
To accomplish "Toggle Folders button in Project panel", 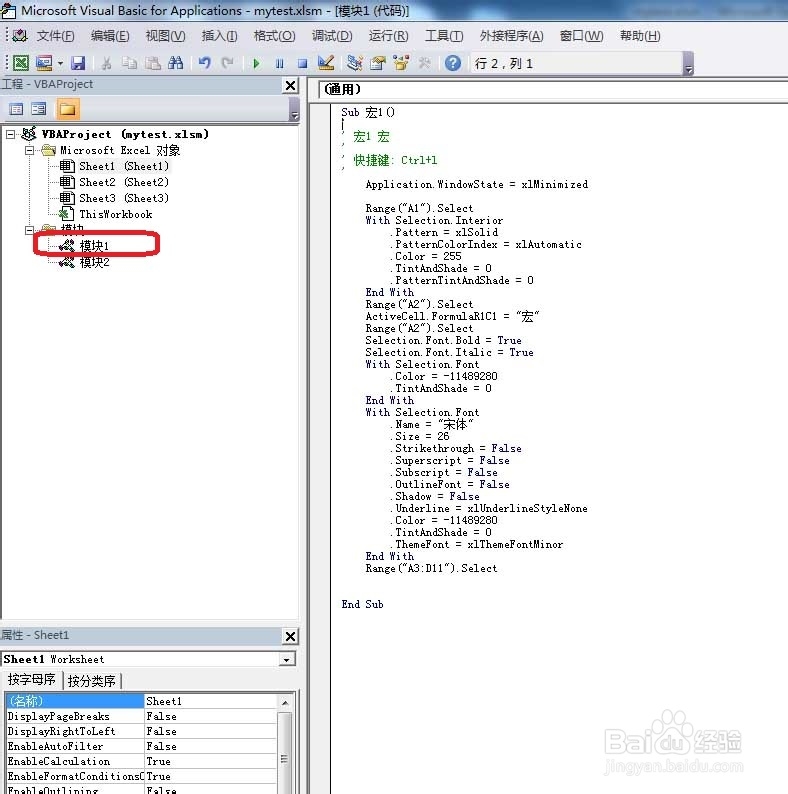I will (x=67, y=109).
